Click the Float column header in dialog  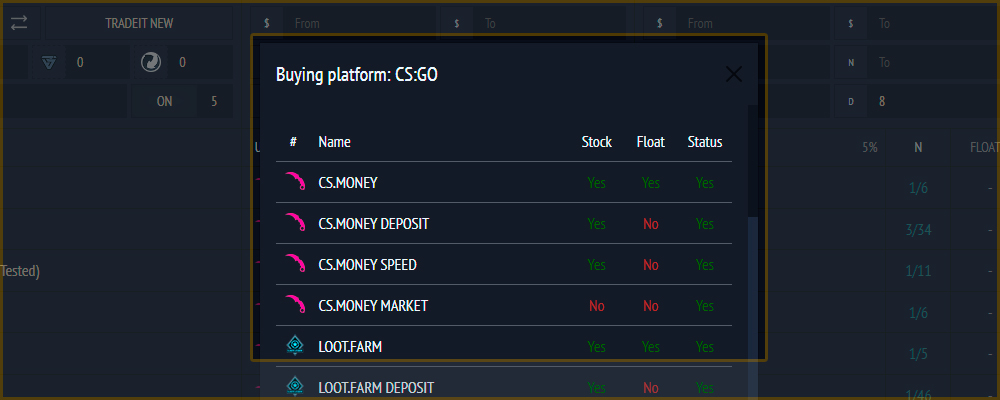651,142
